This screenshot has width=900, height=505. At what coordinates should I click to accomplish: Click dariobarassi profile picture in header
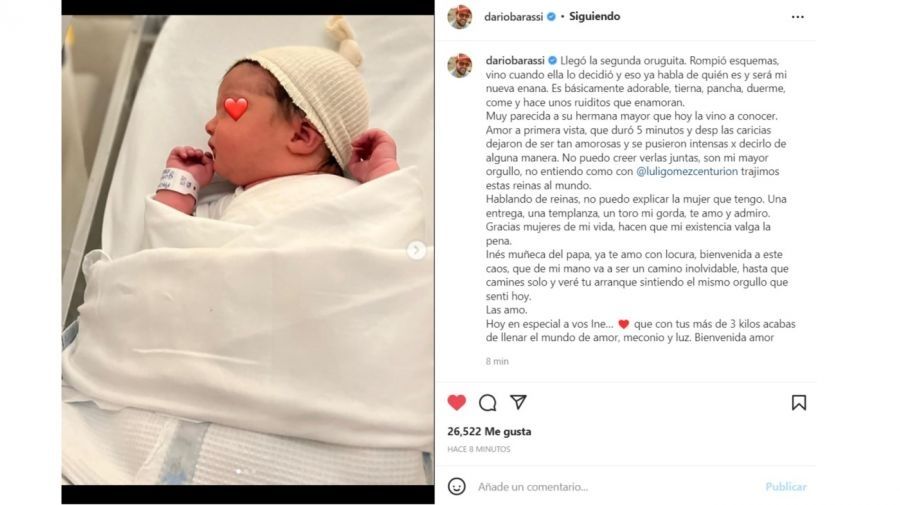pos(460,17)
